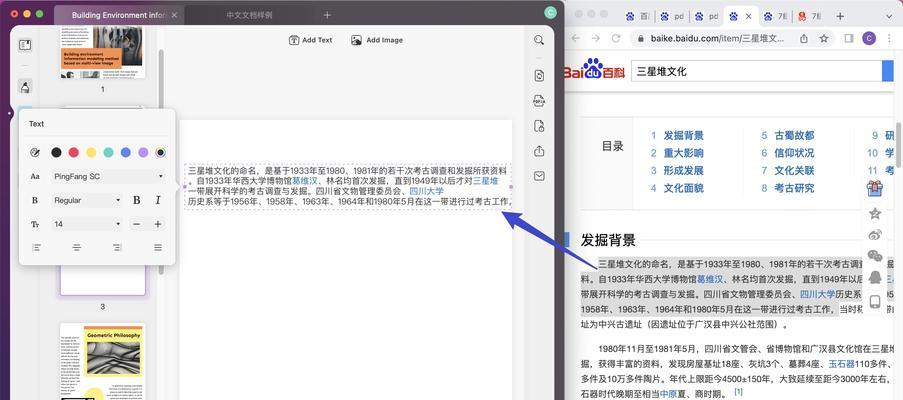The image size is (903, 400).
Task: Pick the red text color swatch
Action: 74,153
